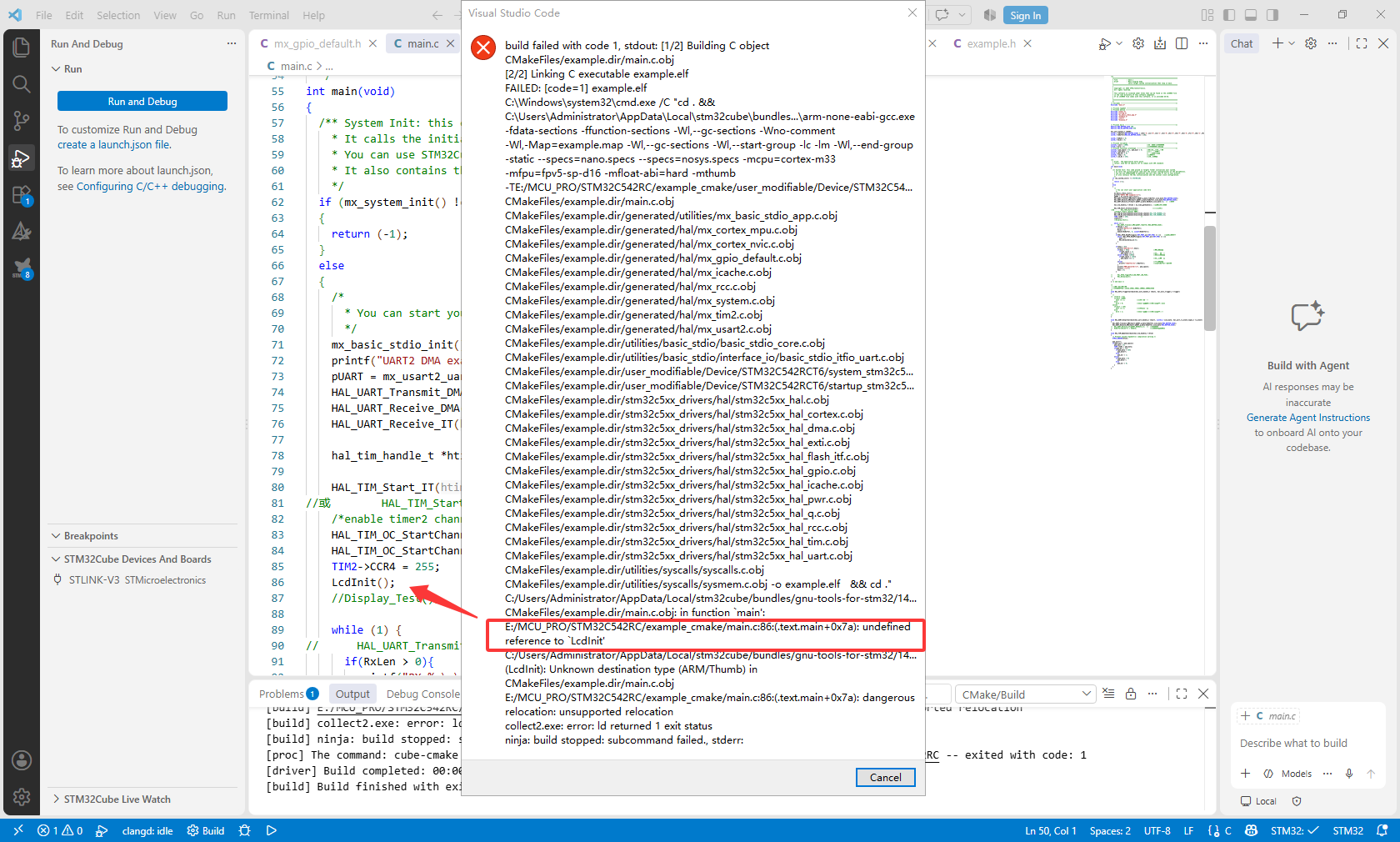Open the Manage gear in activity bar
The width and height of the screenshot is (1400, 842).
point(22,797)
